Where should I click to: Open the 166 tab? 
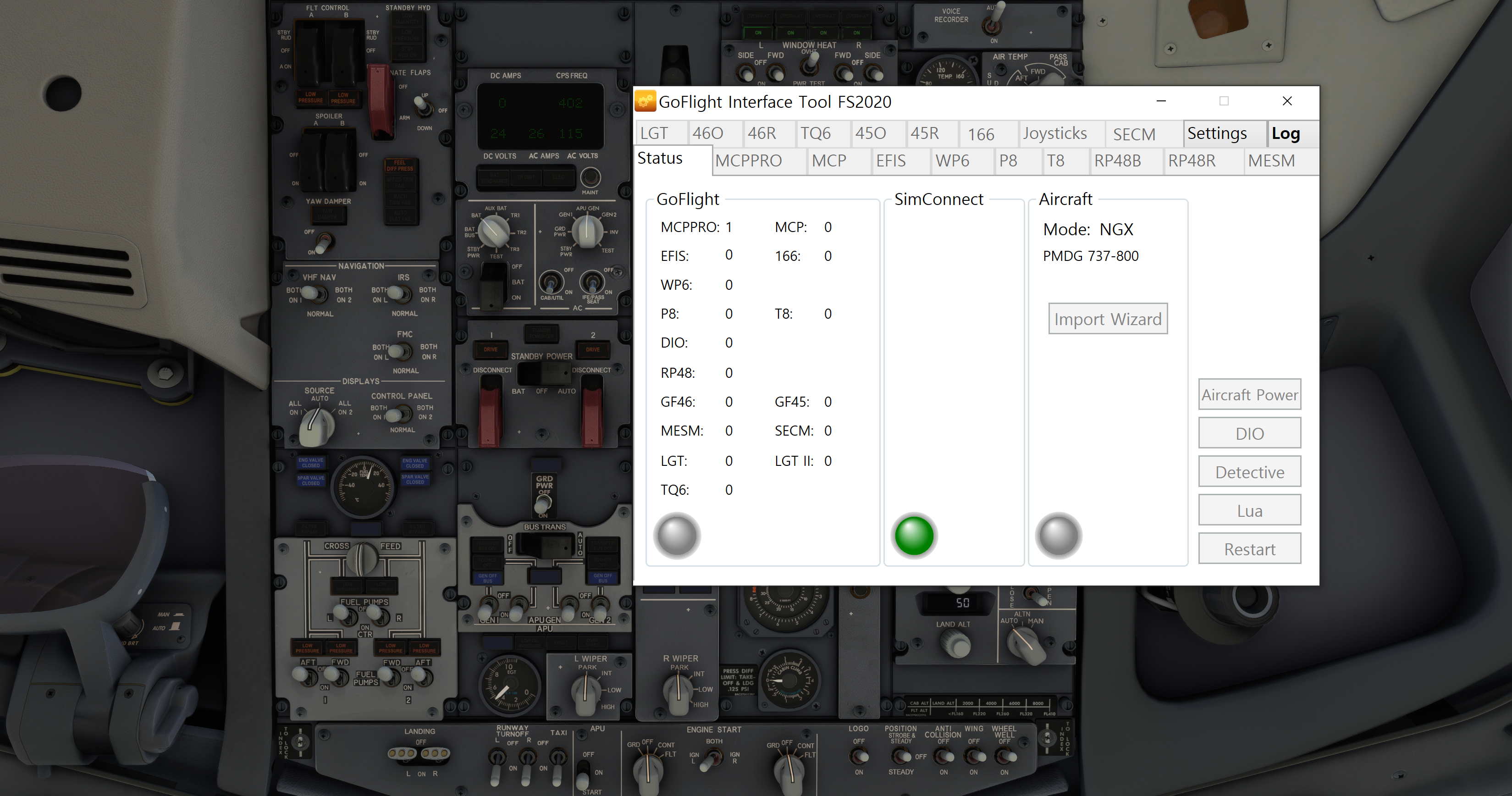coord(988,134)
